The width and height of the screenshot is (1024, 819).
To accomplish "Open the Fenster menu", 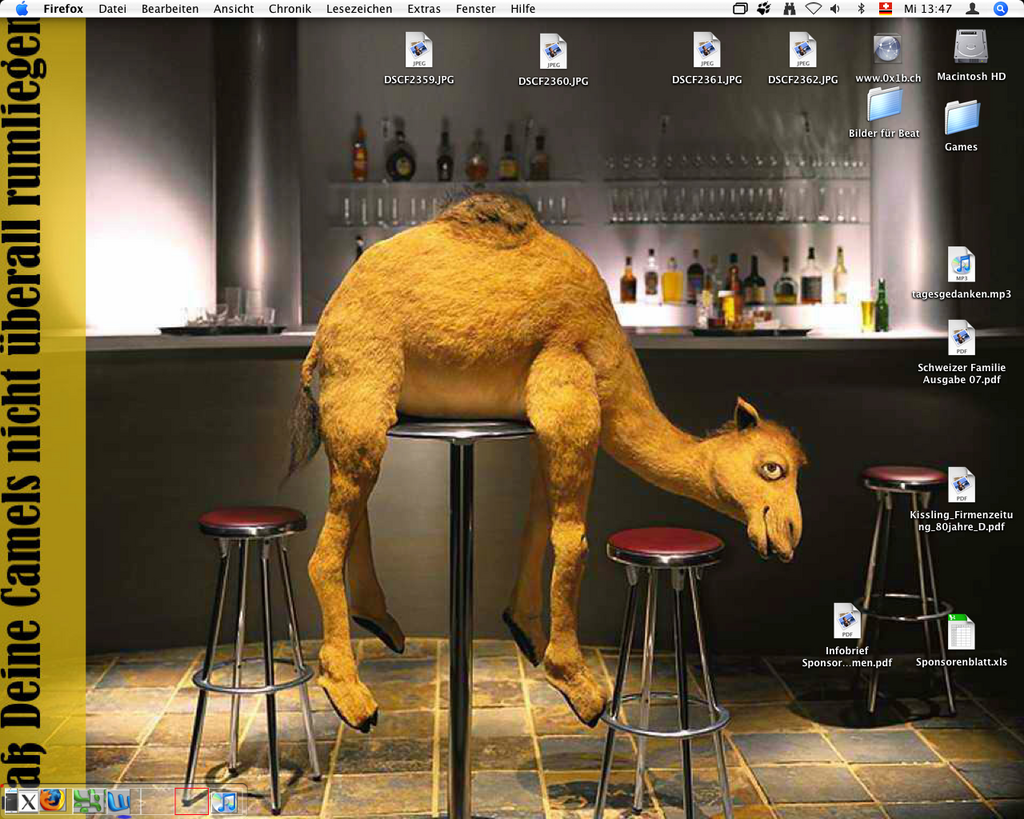I will [x=475, y=8].
